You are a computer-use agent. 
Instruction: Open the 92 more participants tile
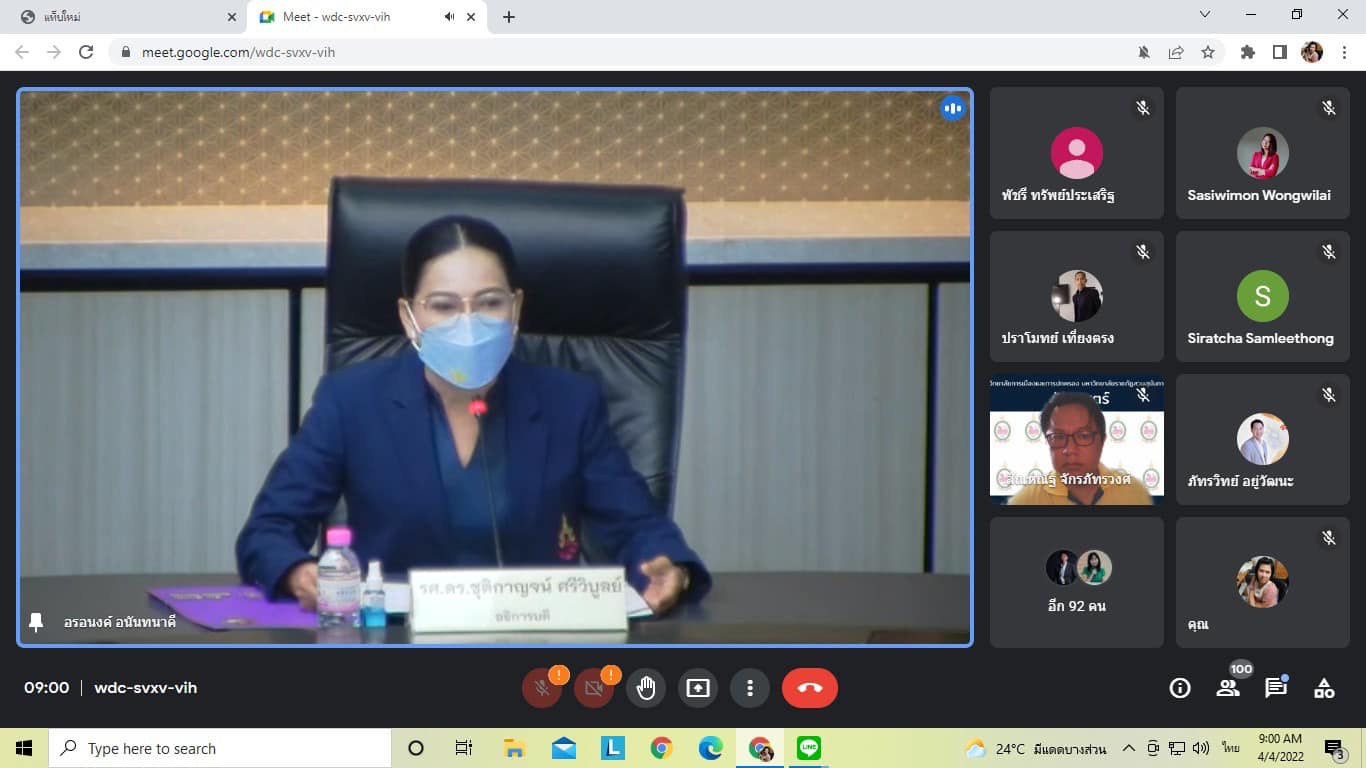1077,582
